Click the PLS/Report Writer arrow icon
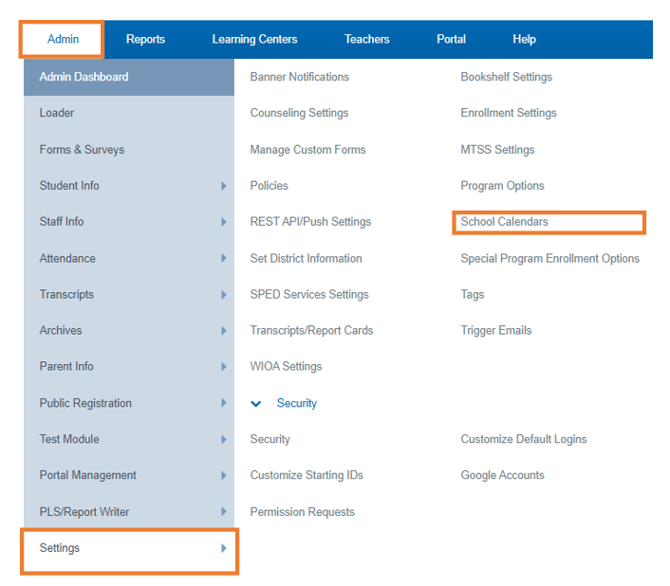 [223, 512]
